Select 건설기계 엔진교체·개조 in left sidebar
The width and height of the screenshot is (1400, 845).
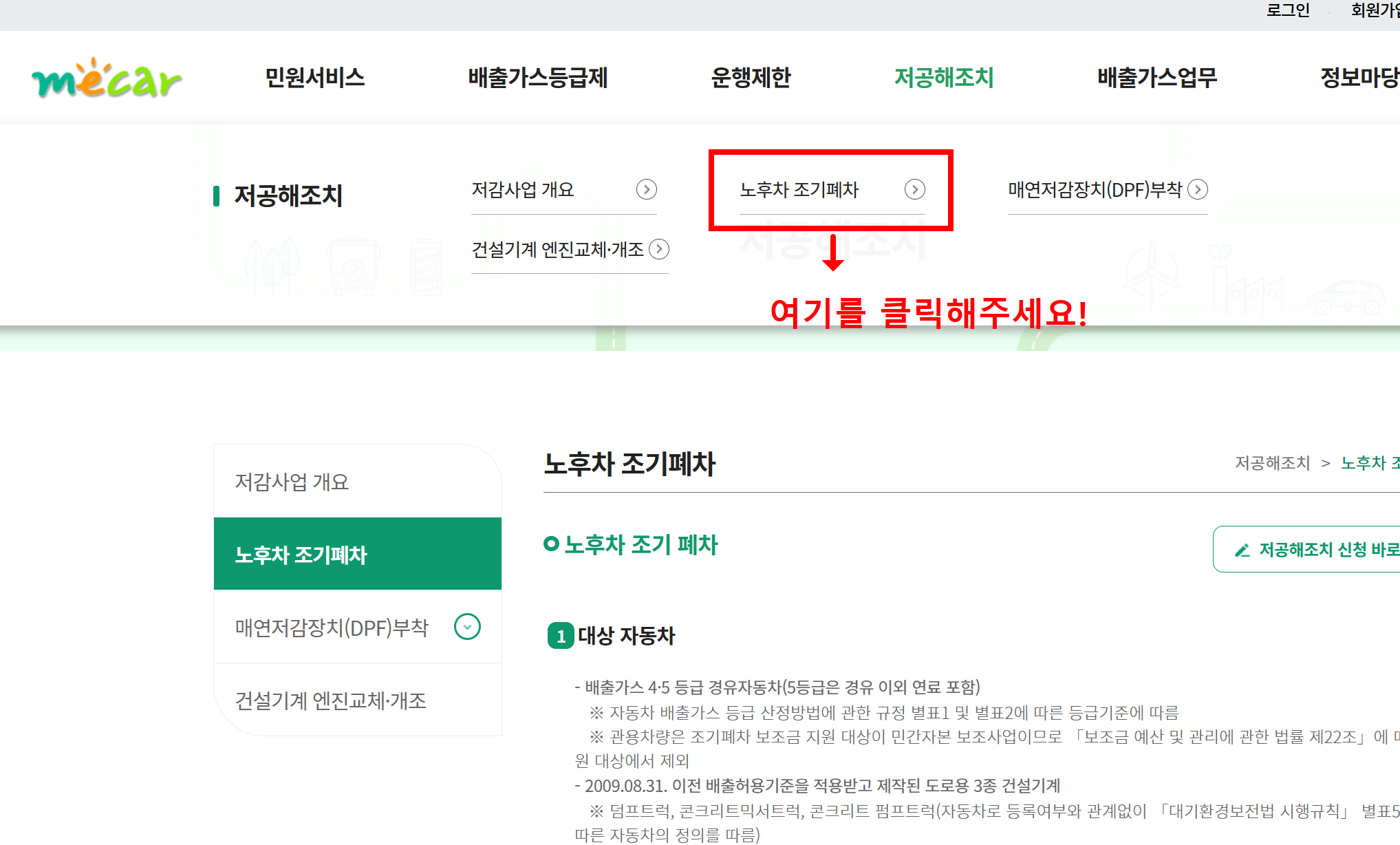coord(331,700)
